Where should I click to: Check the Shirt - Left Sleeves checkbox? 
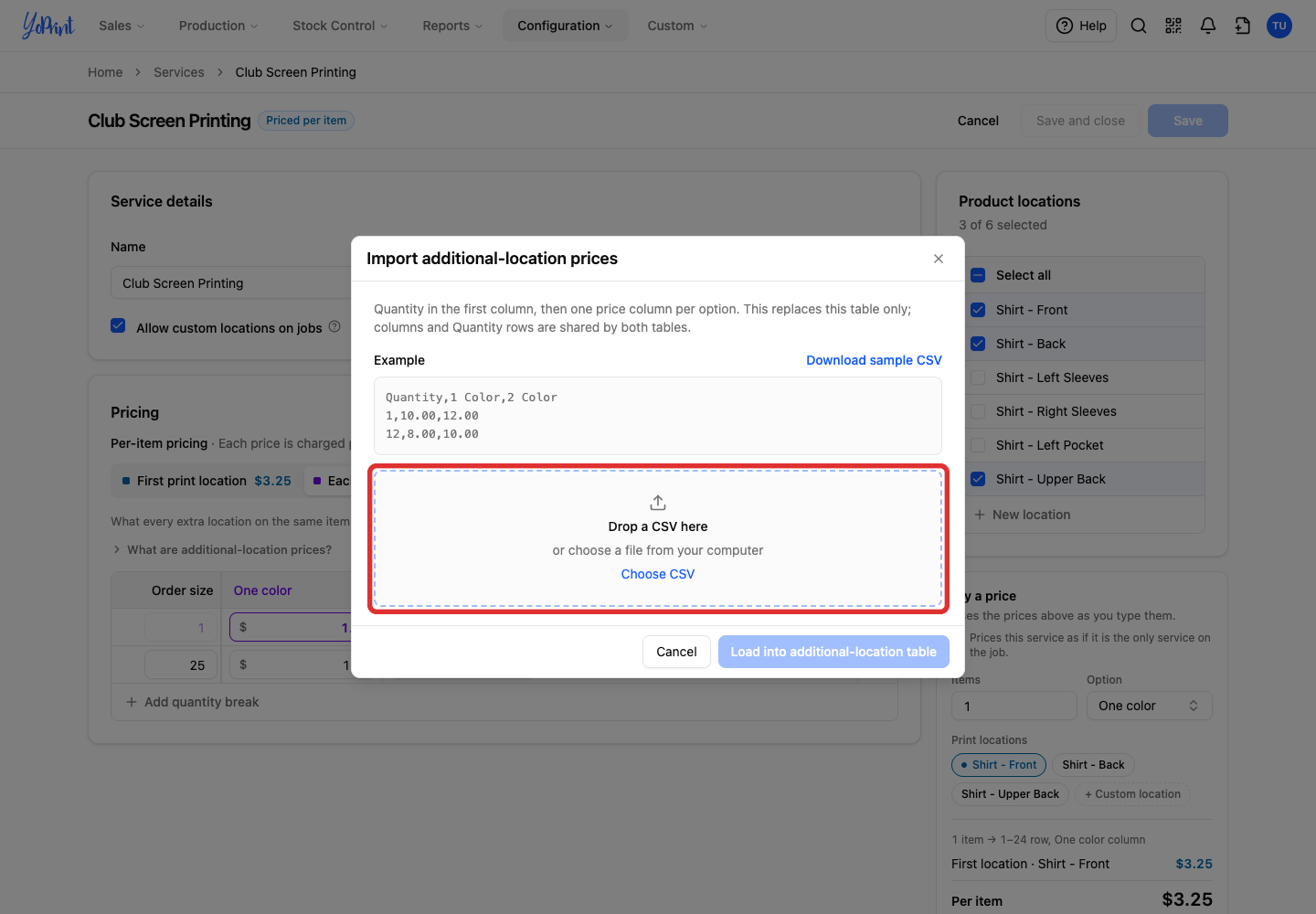[978, 377]
